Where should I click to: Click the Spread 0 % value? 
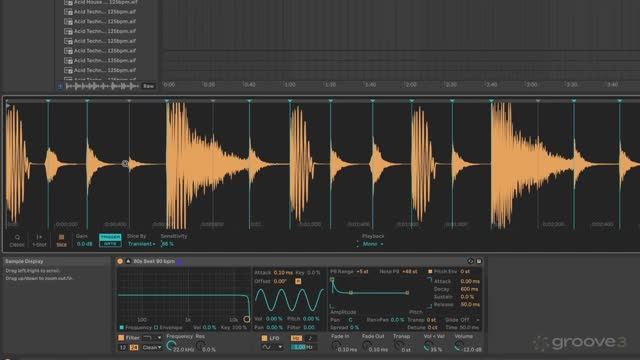coord(354,328)
